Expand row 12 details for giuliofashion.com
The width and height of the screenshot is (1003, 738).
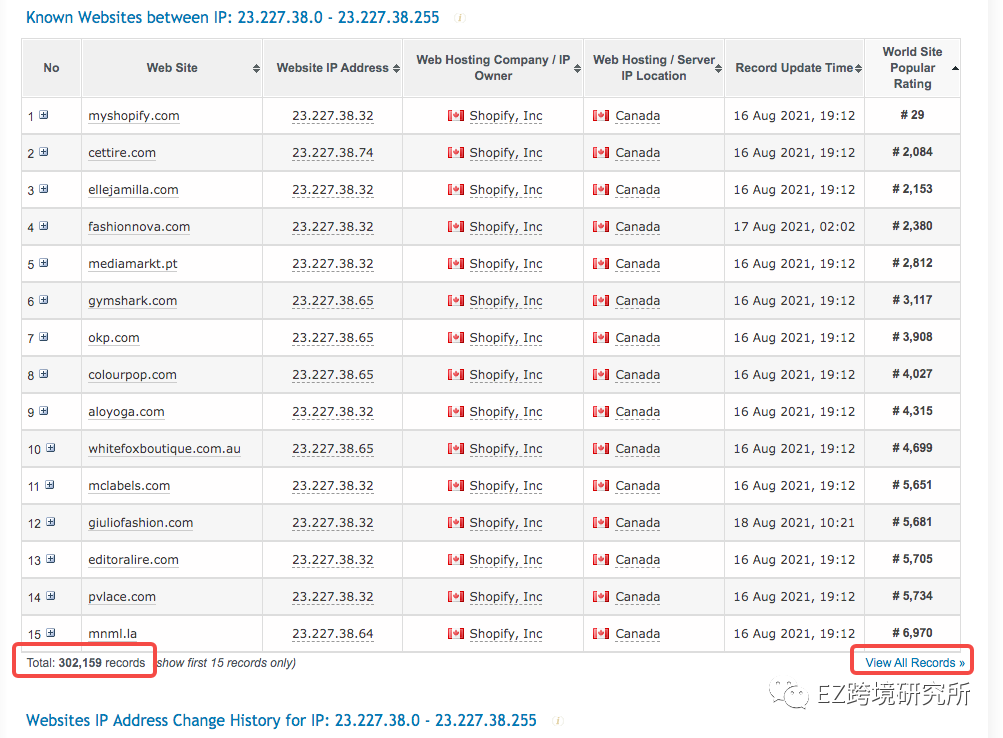click(x=51, y=522)
